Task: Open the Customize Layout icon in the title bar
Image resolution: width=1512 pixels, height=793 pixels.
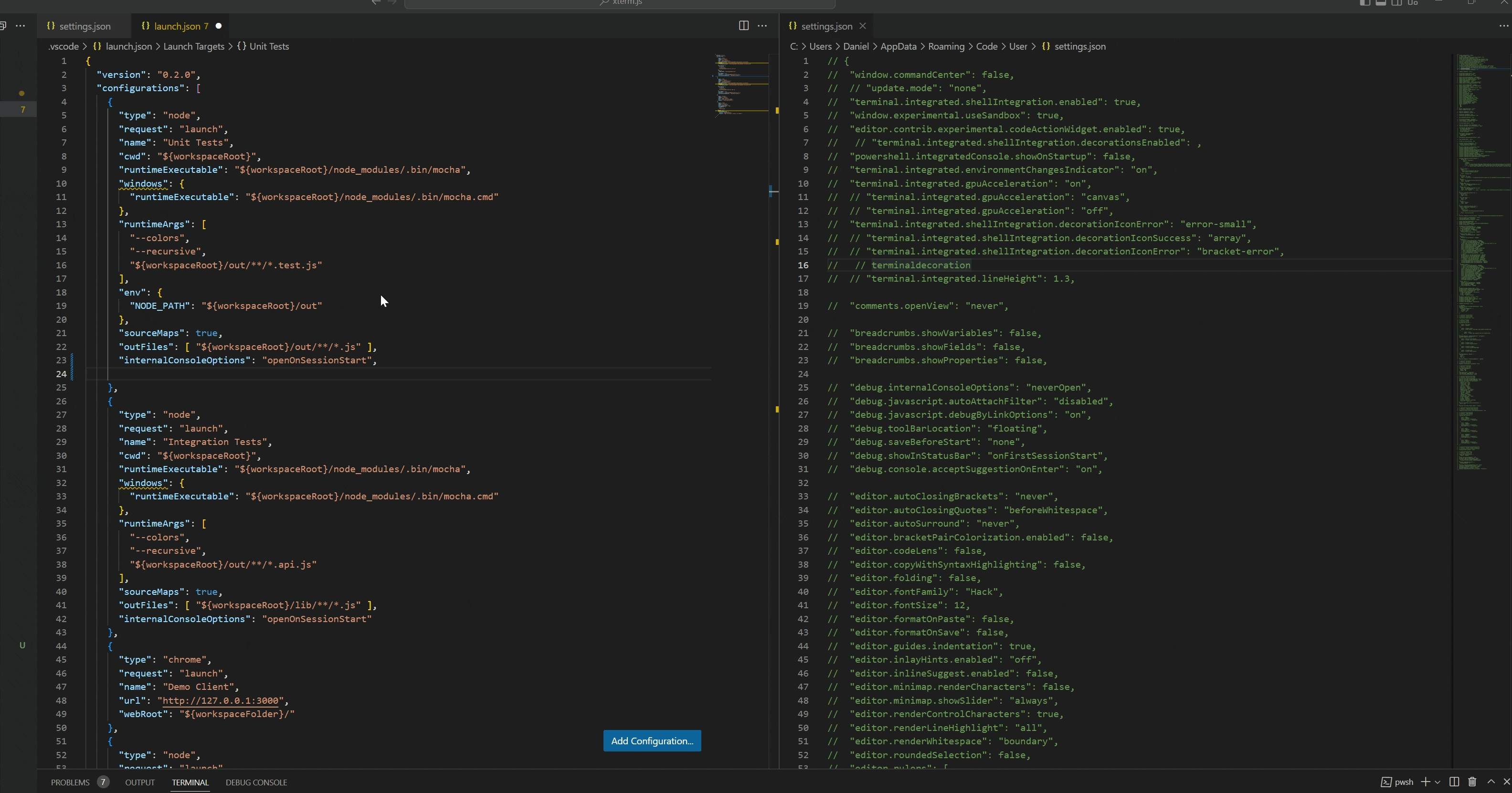Action: pyautogui.click(x=1413, y=3)
